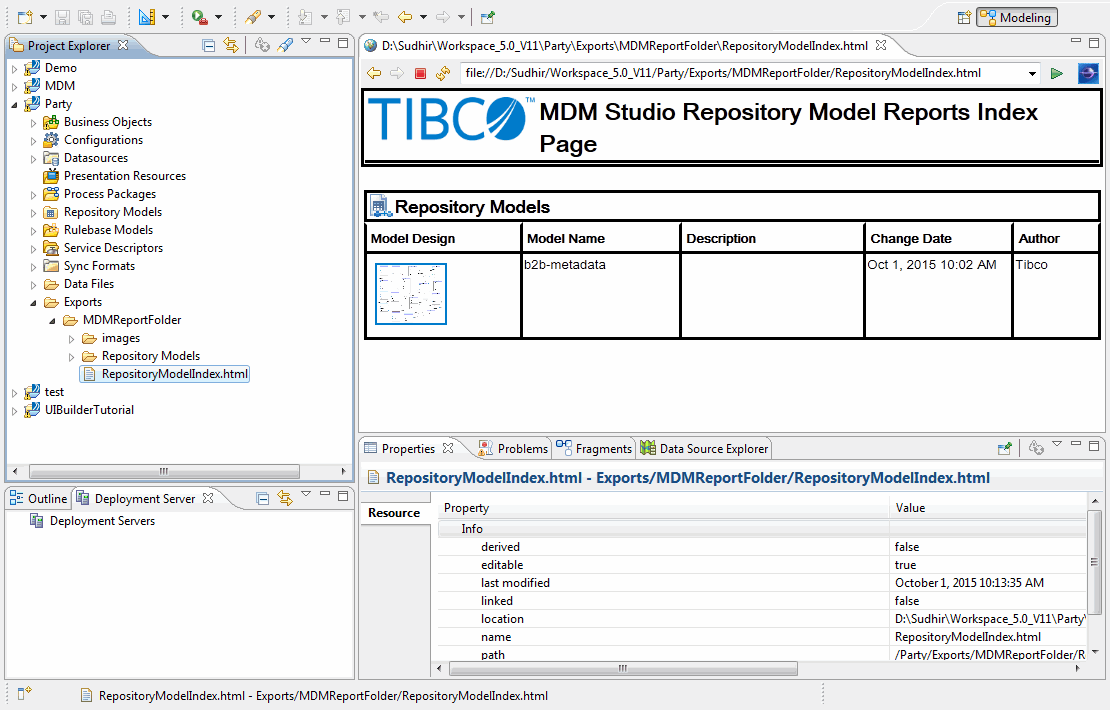Collapse All in Project Explorer

[209, 46]
